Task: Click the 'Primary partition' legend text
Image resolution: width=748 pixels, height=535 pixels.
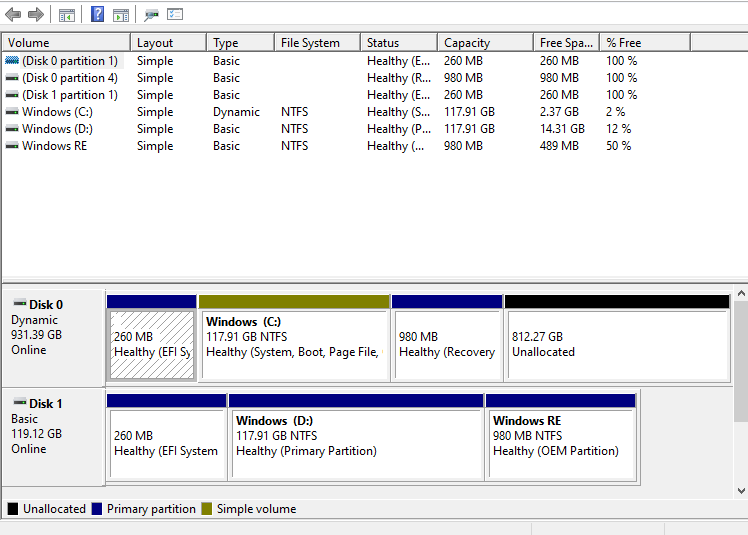Action: [x=151, y=509]
